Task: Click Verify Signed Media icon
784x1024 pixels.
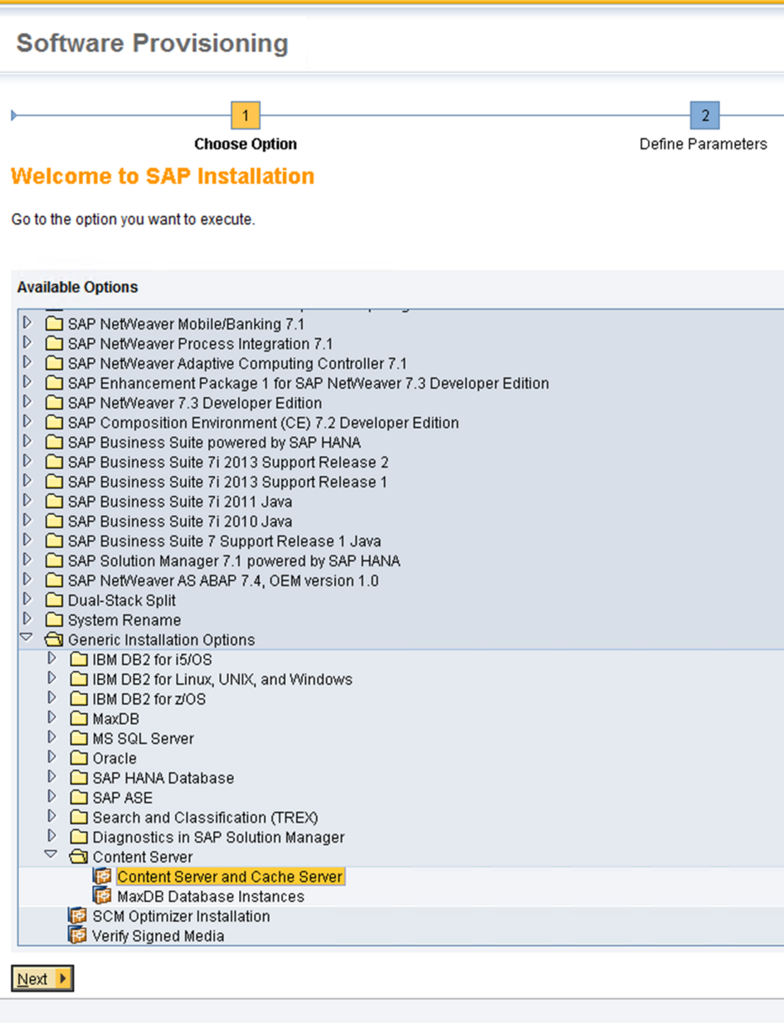Action: point(78,935)
